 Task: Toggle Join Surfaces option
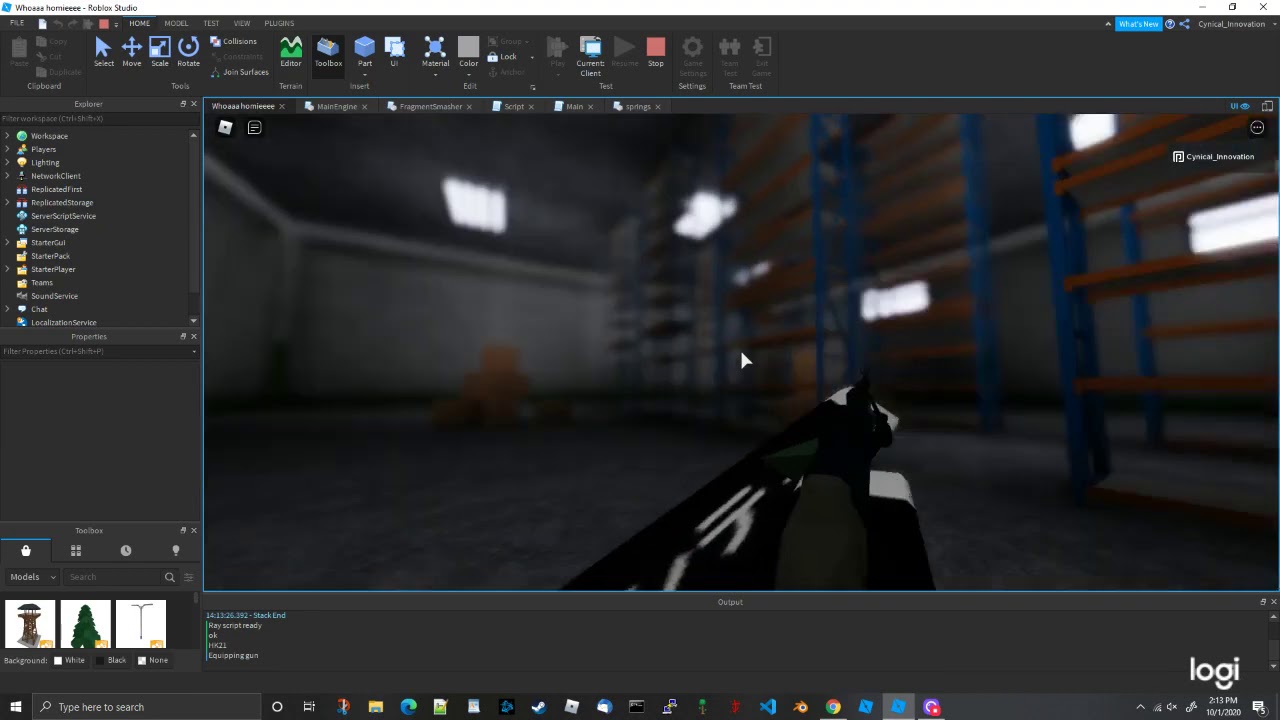[239, 72]
